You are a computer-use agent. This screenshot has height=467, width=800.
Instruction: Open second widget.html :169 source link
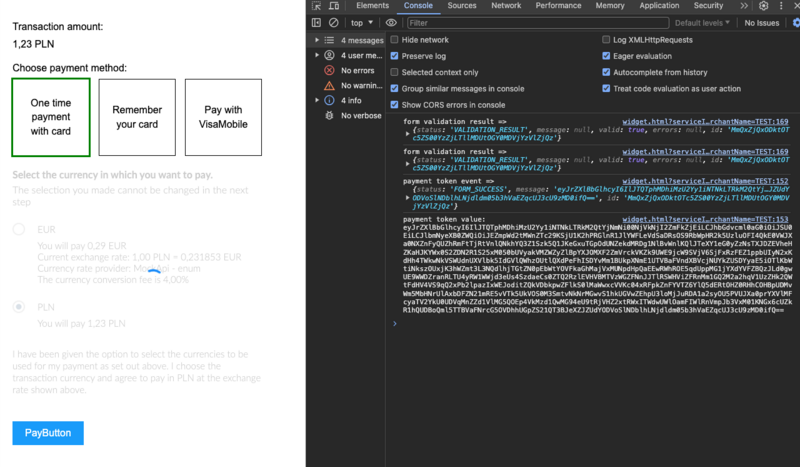705,152
